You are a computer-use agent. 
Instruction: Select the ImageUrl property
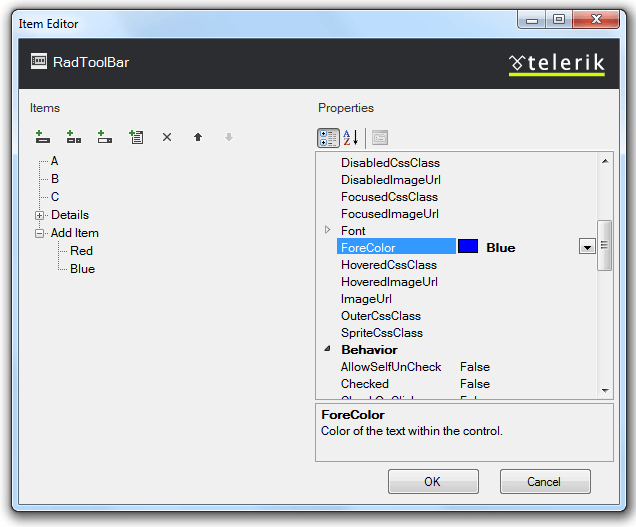(366, 299)
